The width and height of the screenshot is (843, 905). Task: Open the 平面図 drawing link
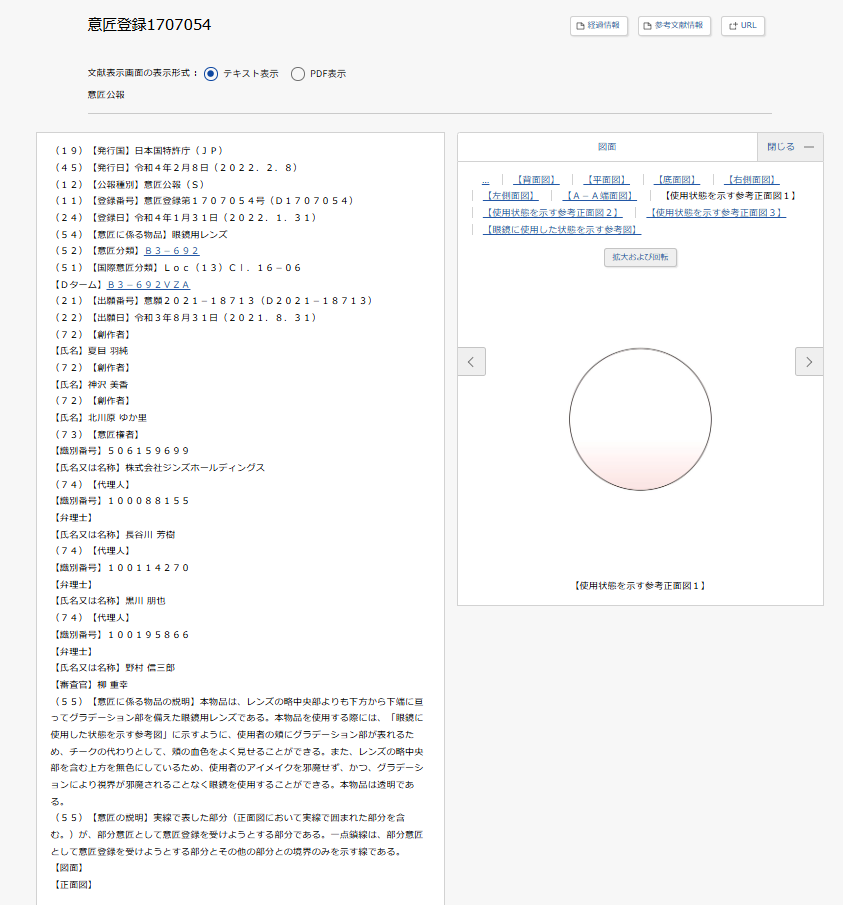tap(606, 180)
